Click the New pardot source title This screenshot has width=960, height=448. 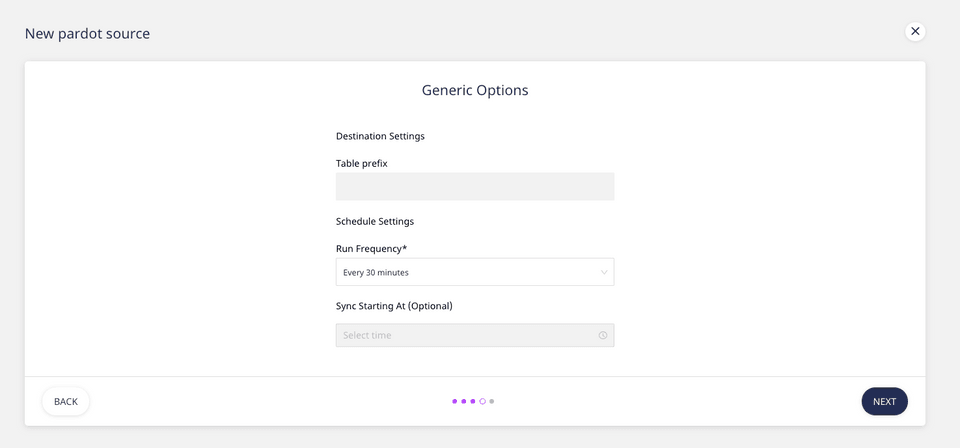coord(87,34)
